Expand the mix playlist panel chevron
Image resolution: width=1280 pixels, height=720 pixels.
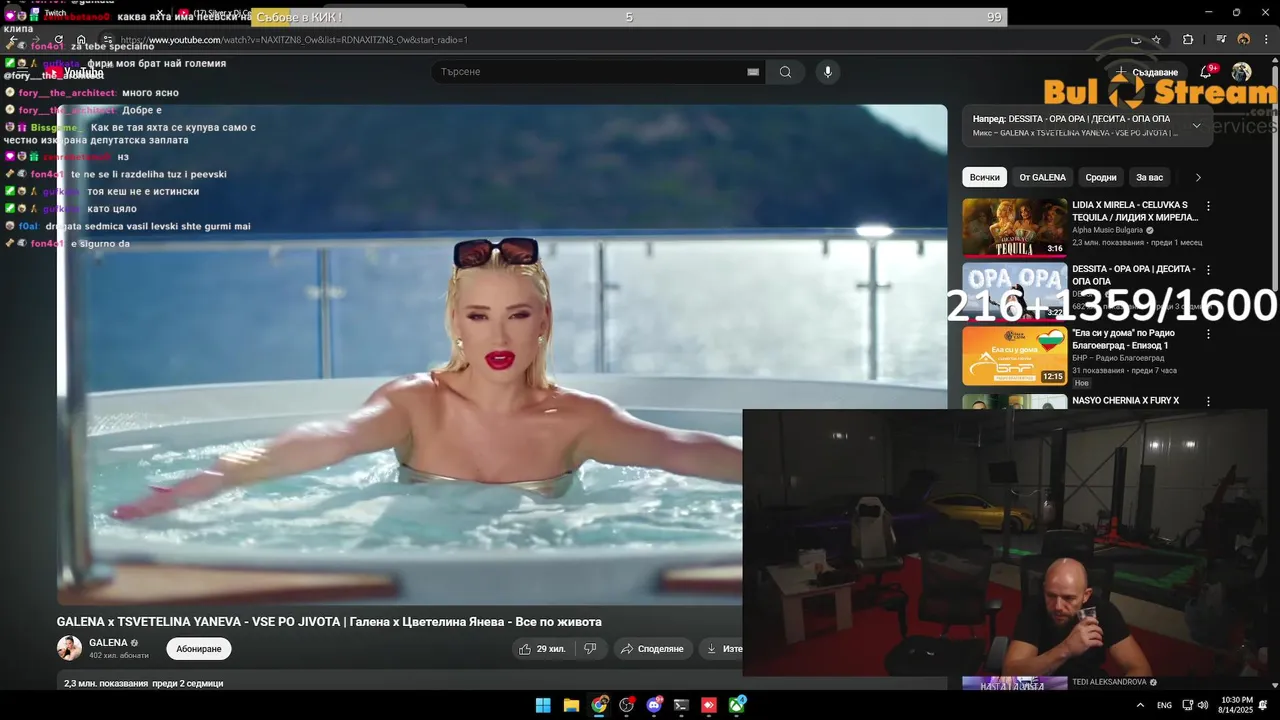click(x=1196, y=125)
